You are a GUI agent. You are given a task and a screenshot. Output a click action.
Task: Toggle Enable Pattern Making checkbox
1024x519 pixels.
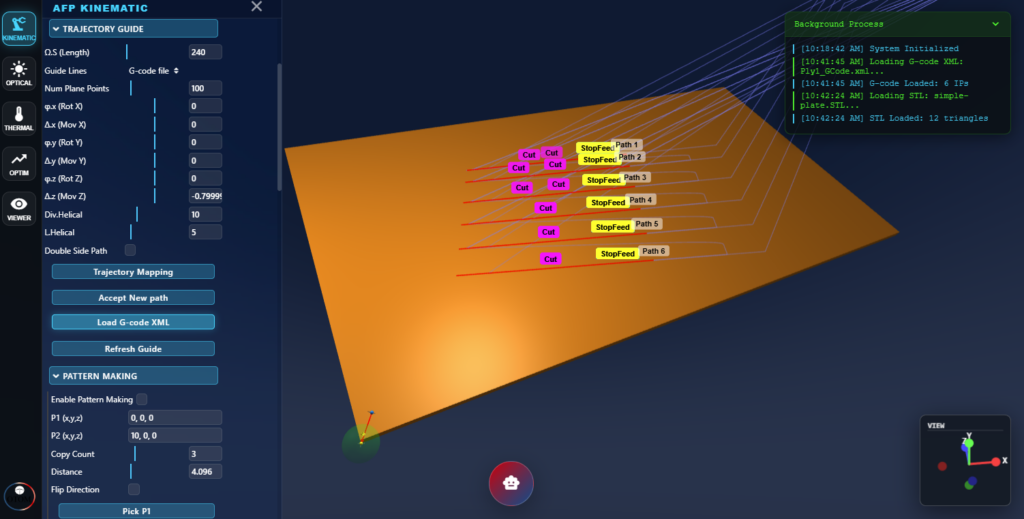point(142,399)
